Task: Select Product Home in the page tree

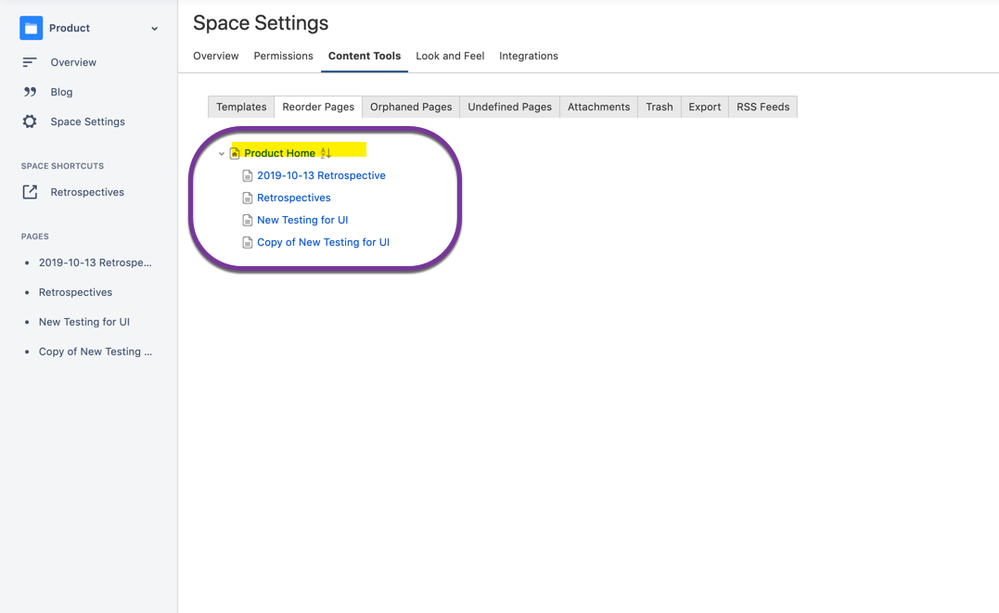Action: (x=279, y=153)
